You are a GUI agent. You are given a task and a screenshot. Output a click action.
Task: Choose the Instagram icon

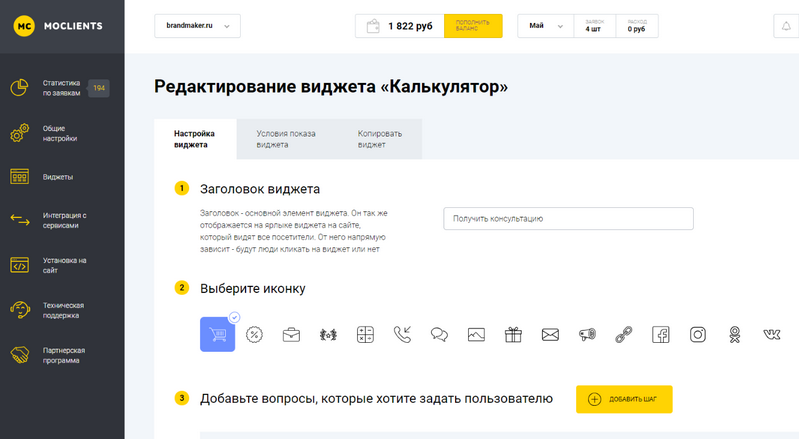tap(698, 335)
